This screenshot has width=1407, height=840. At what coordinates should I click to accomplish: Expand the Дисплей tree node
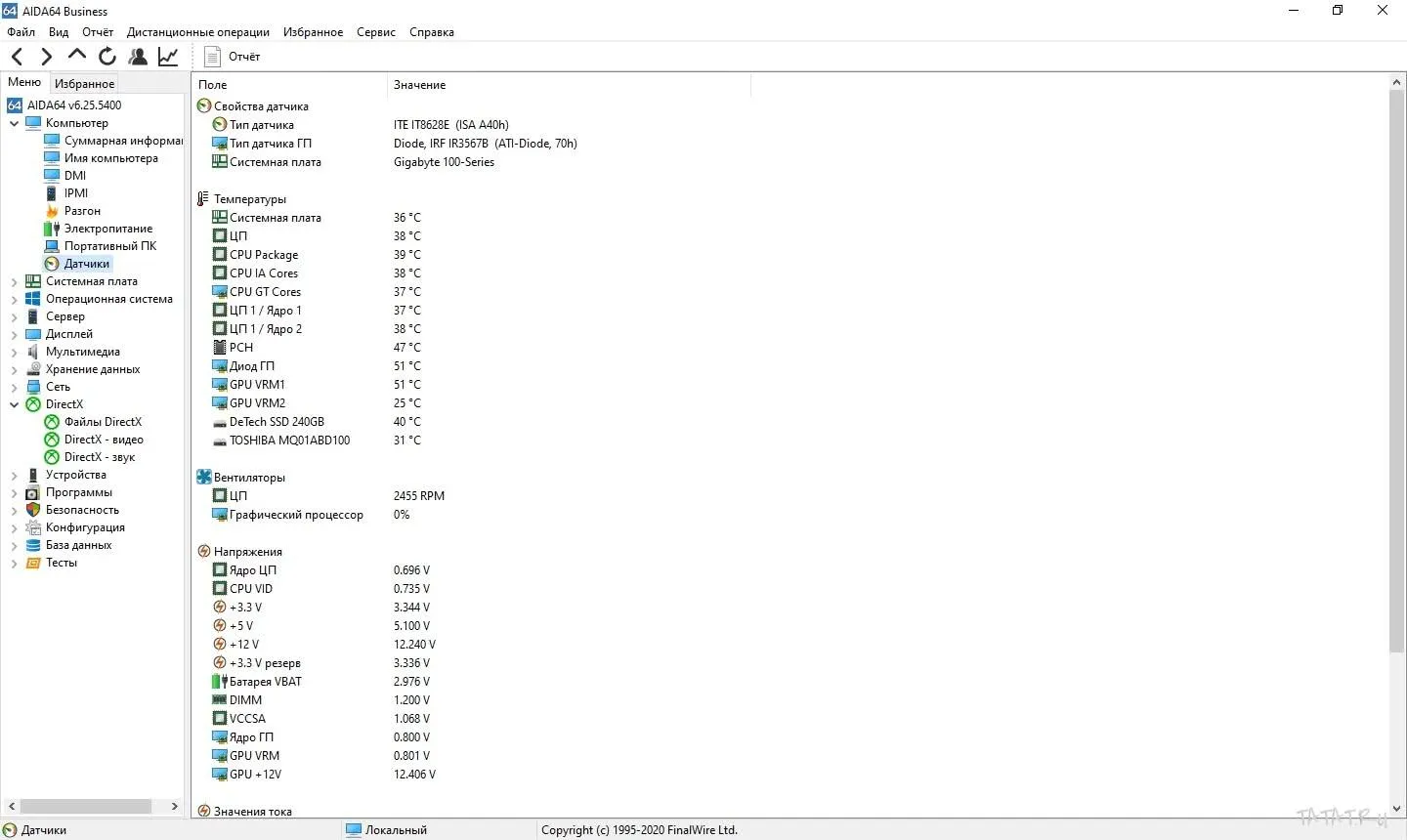[x=14, y=334]
